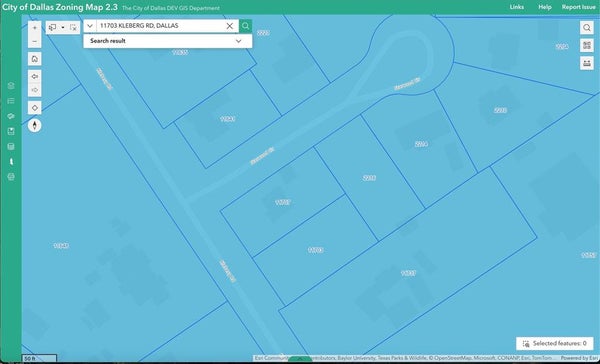Activate the select-by-rectangle tool
This screenshot has height=364, width=600.
[x=53, y=28]
